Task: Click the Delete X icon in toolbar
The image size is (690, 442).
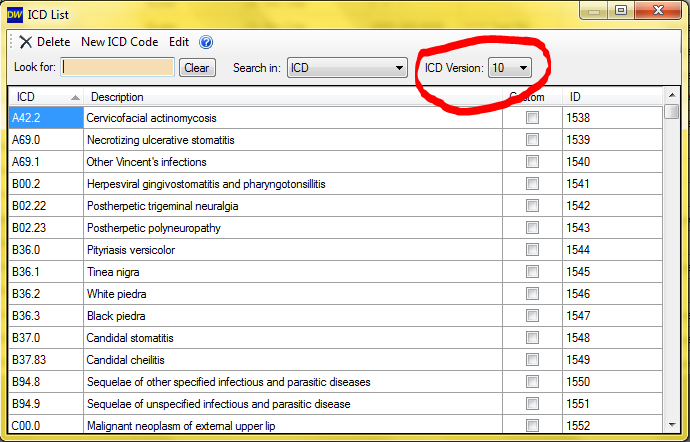Action: 26,42
